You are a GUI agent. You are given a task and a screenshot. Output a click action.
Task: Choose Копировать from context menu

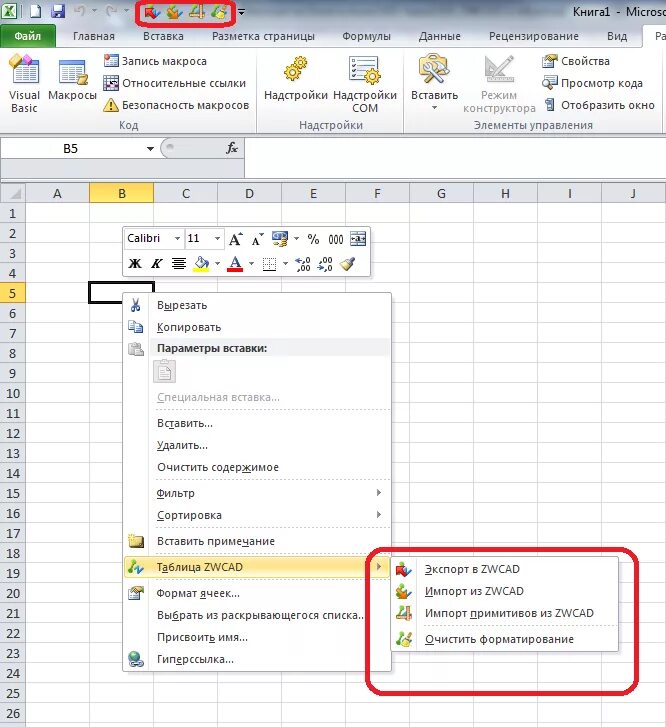point(257,327)
